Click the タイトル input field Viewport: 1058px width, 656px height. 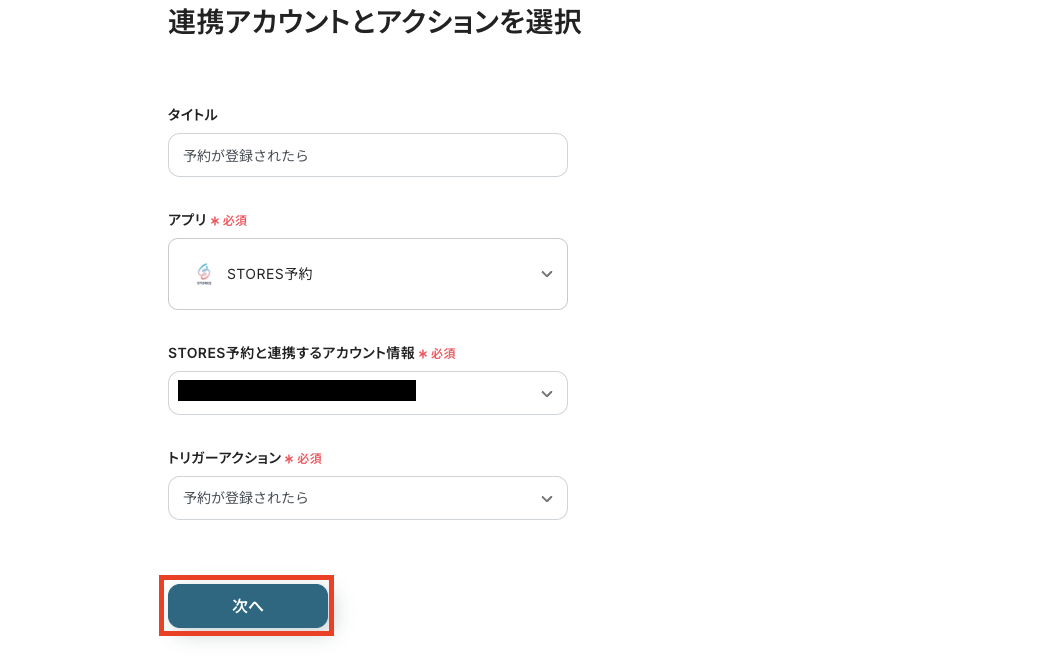coord(367,155)
